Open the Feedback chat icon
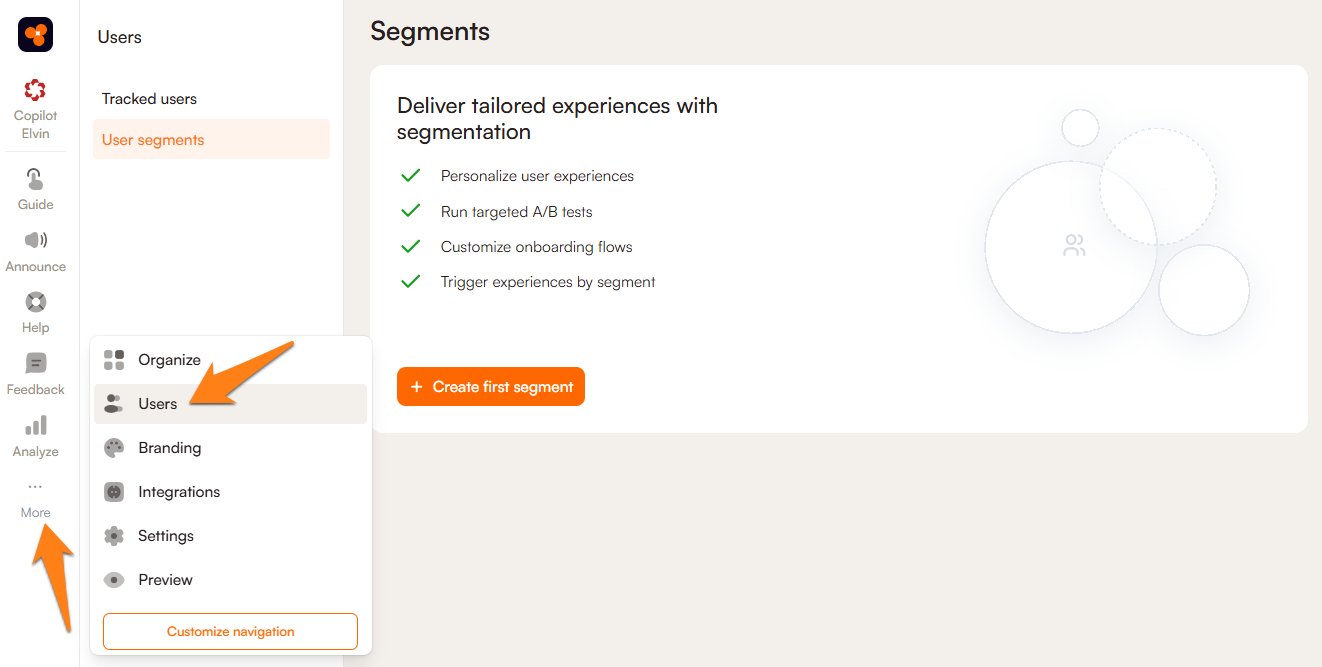Screen dimensions: 1322x667 coord(35,364)
